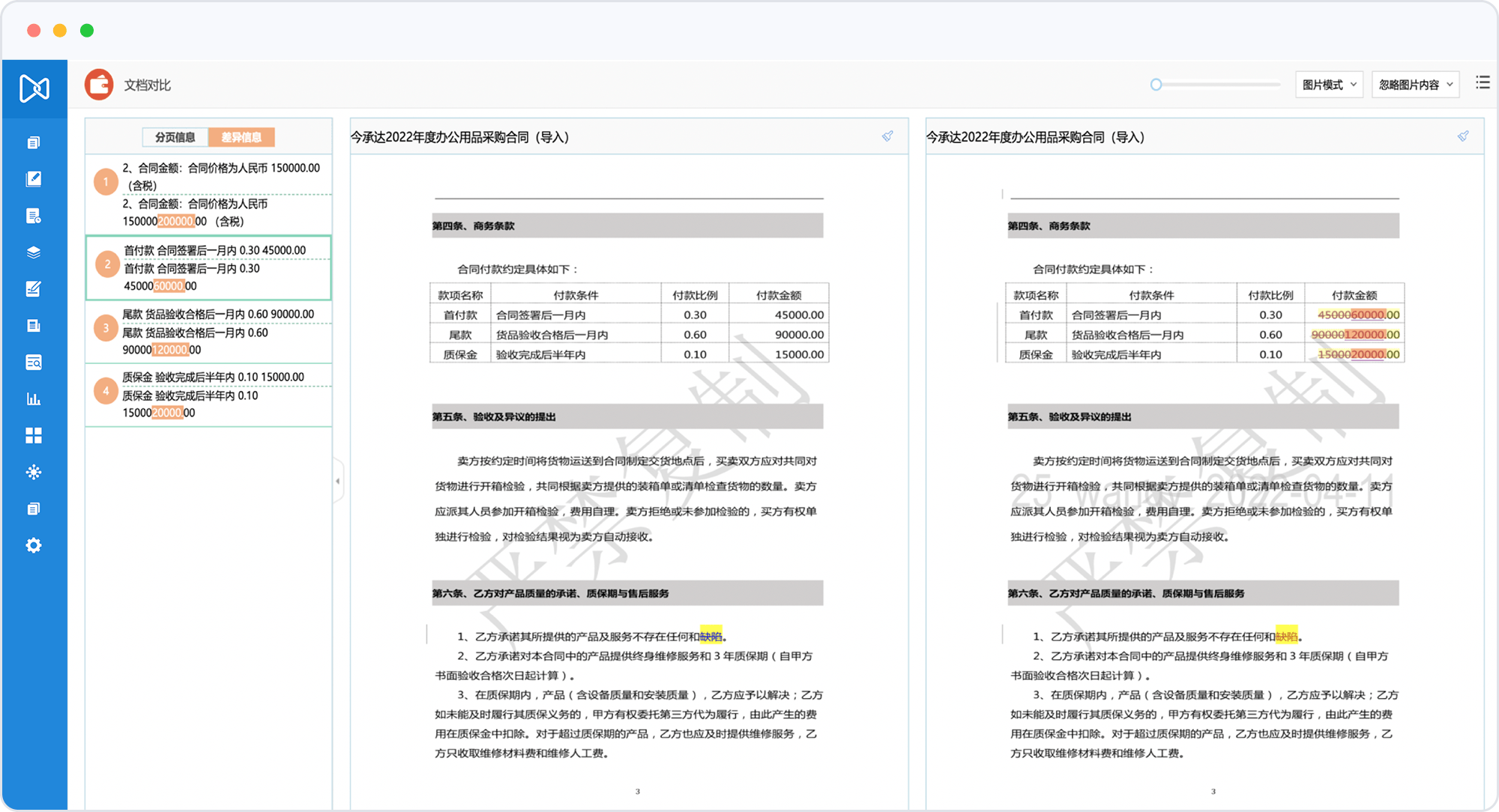1499x812 pixels.
Task: Select difference item 1 about 合同金额
Action: pos(208,195)
